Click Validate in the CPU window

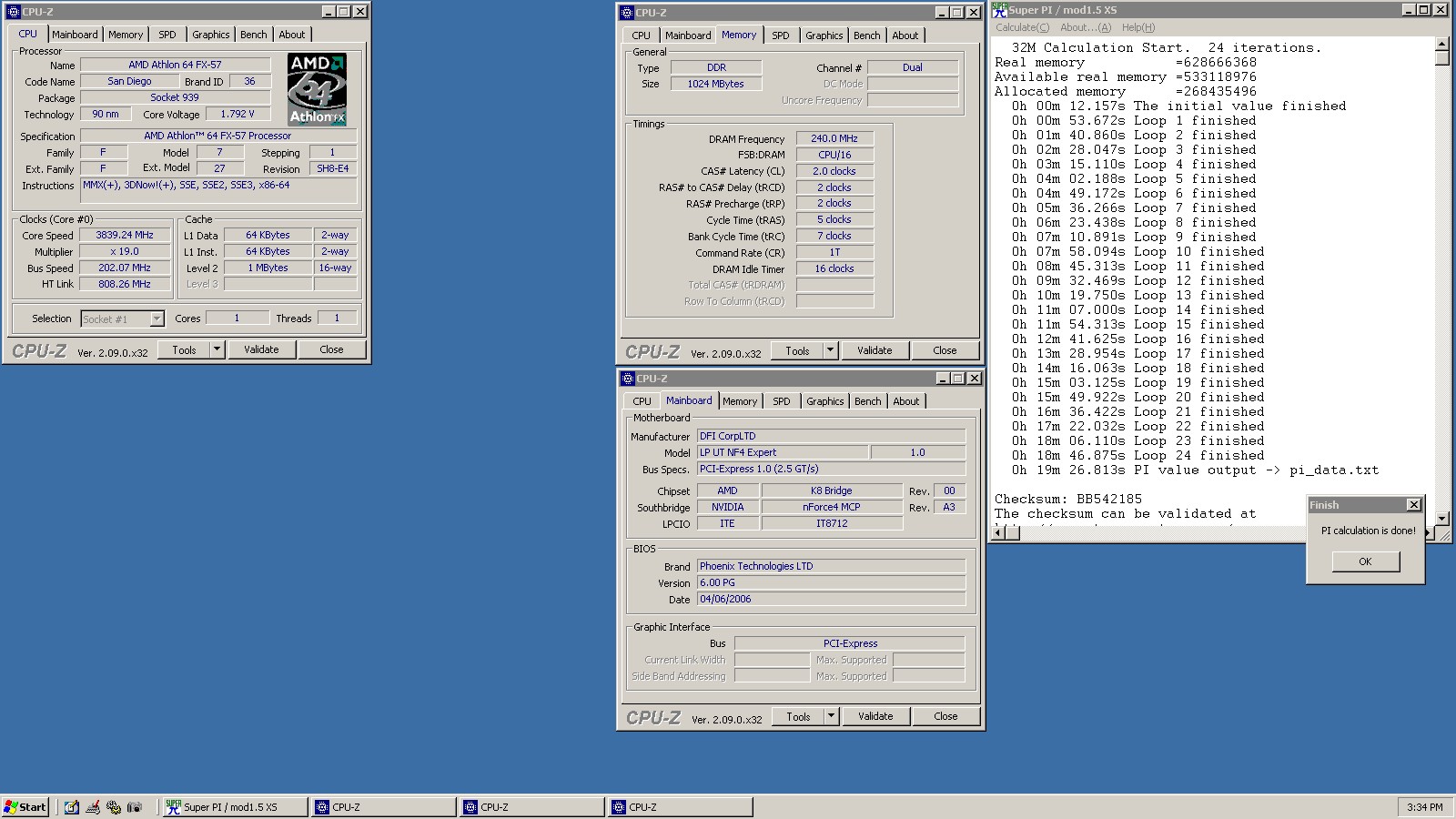pos(261,349)
